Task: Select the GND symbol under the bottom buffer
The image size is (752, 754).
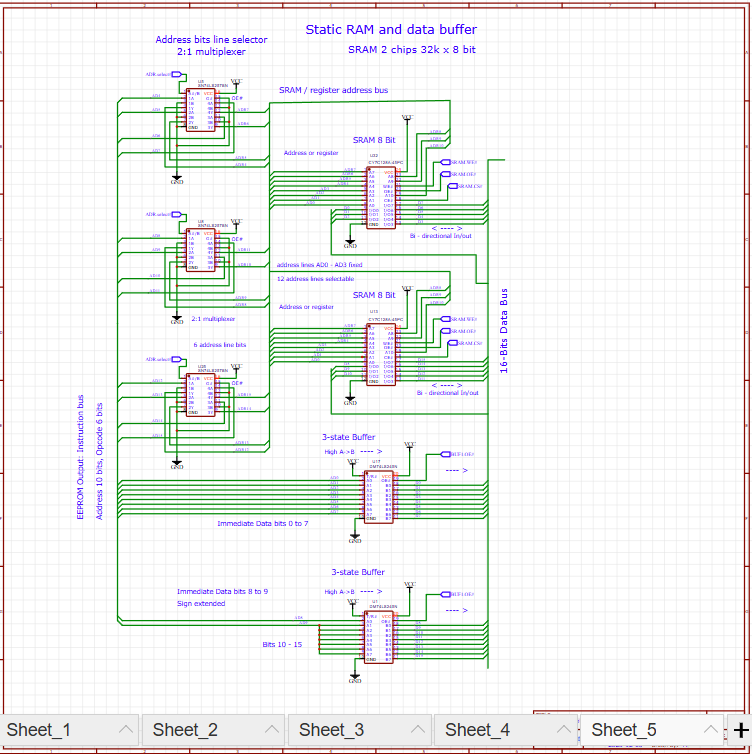Action: click(x=355, y=678)
